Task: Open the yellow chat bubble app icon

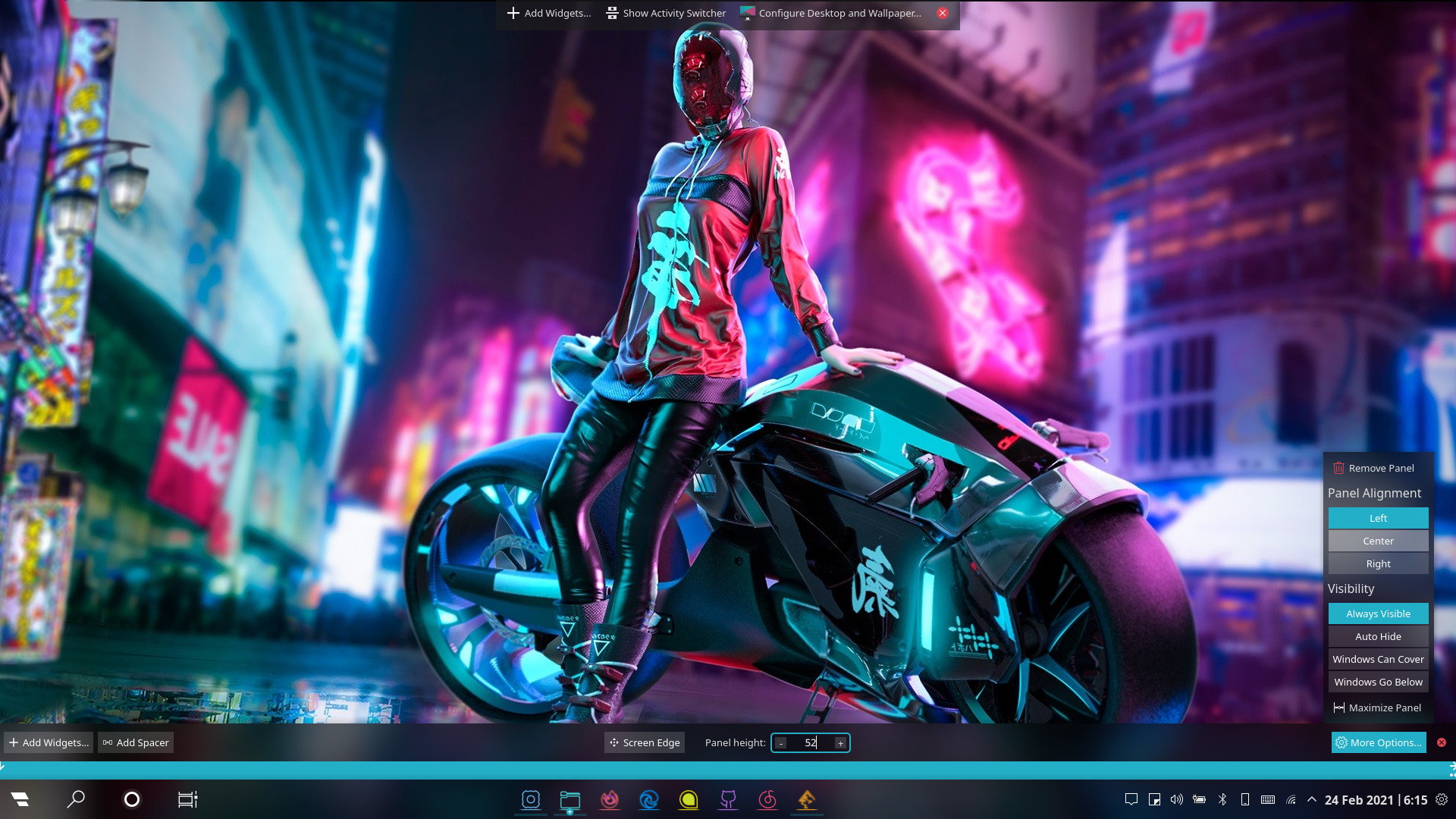Action: (689, 799)
